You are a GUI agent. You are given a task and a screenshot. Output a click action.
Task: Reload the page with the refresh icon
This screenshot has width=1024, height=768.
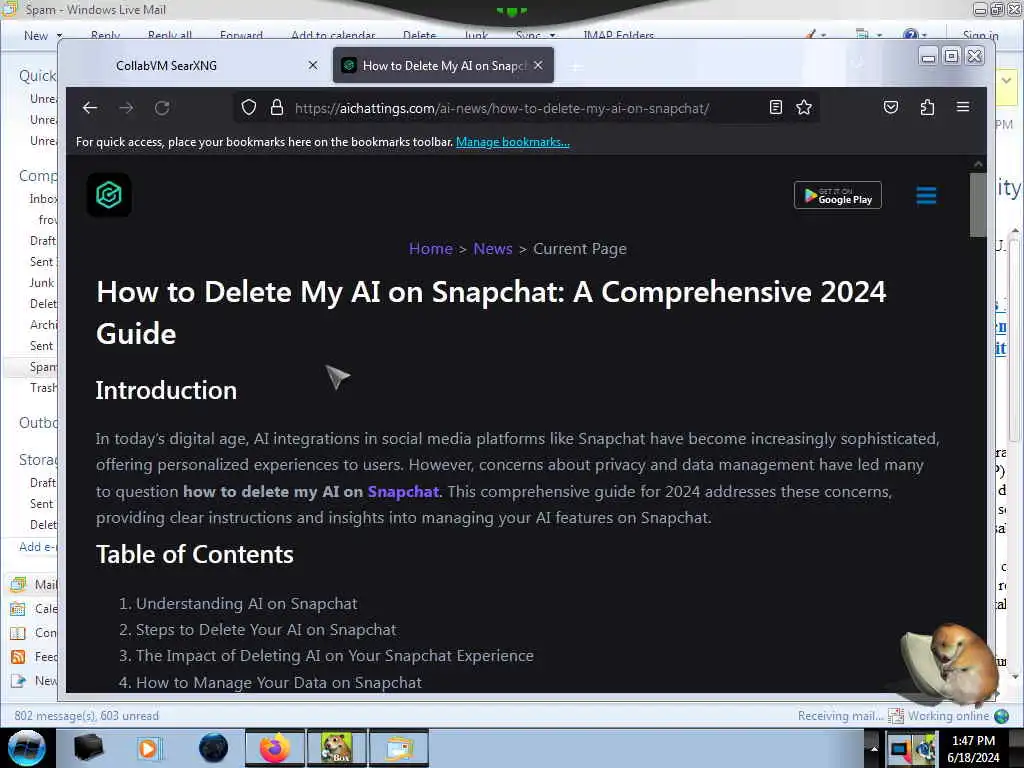[162, 108]
